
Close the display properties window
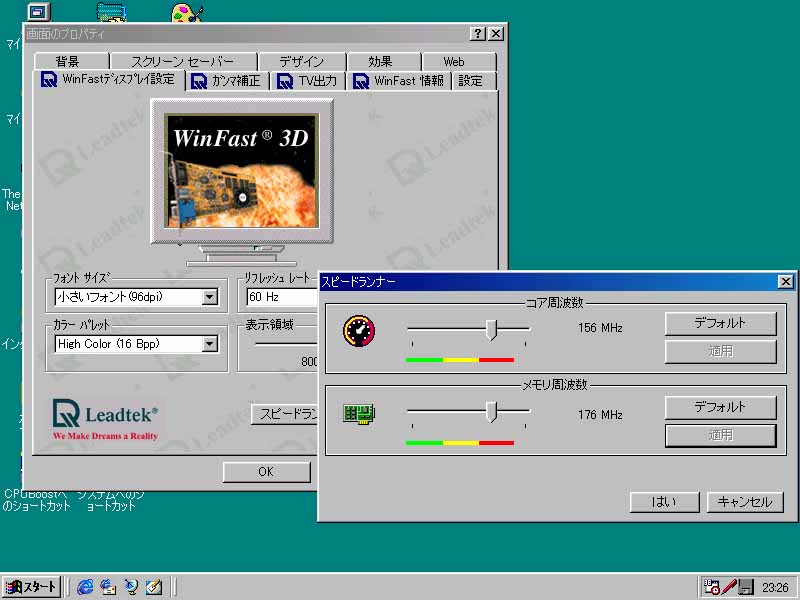(496, 34)
